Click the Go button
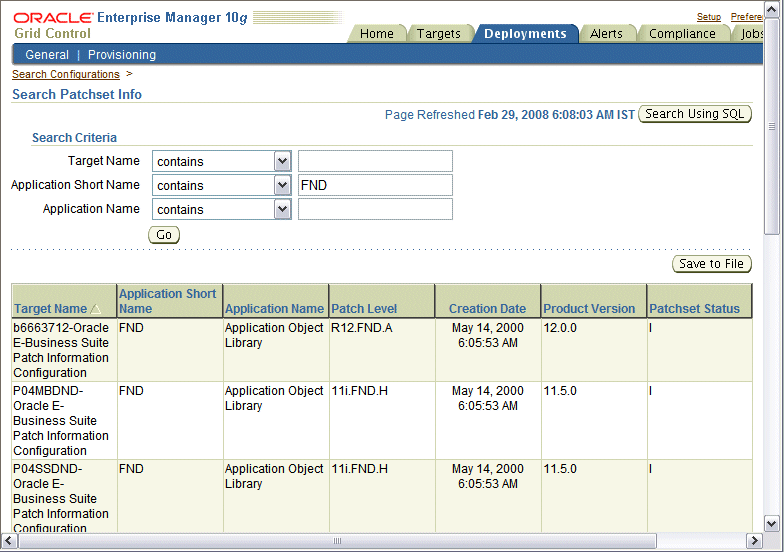Screen dimensions: 784x552 164,234
